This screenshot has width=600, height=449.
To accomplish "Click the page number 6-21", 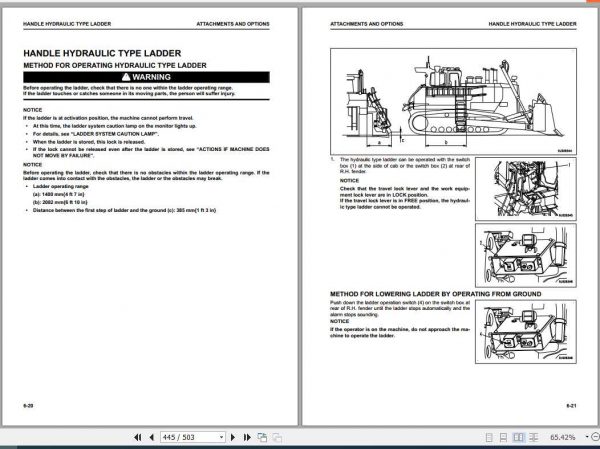I will (x=571, y=405).
